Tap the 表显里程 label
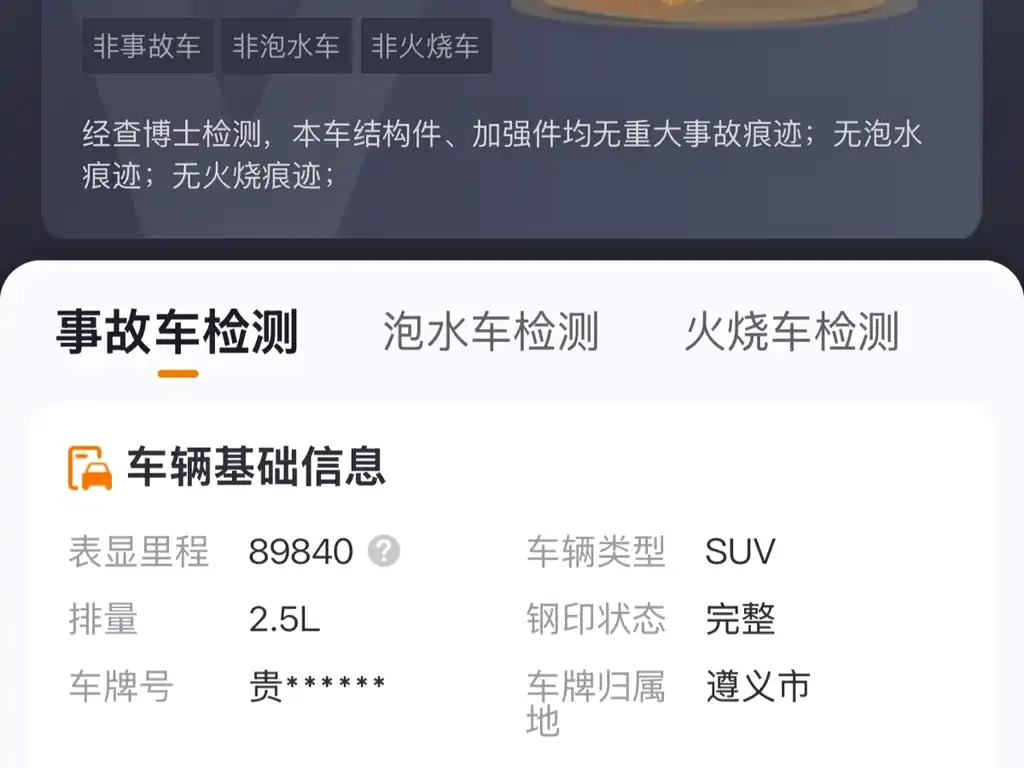 pos(138,551)
